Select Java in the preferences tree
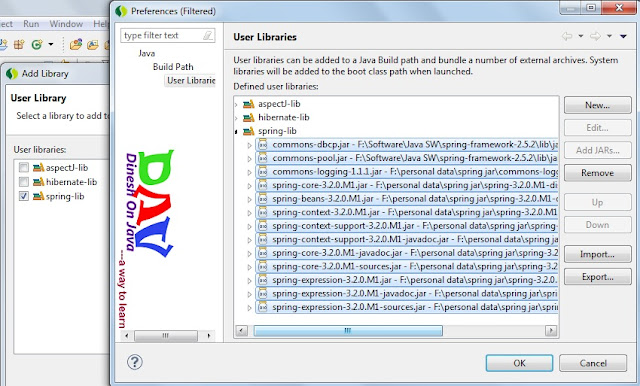 point(147,53)
